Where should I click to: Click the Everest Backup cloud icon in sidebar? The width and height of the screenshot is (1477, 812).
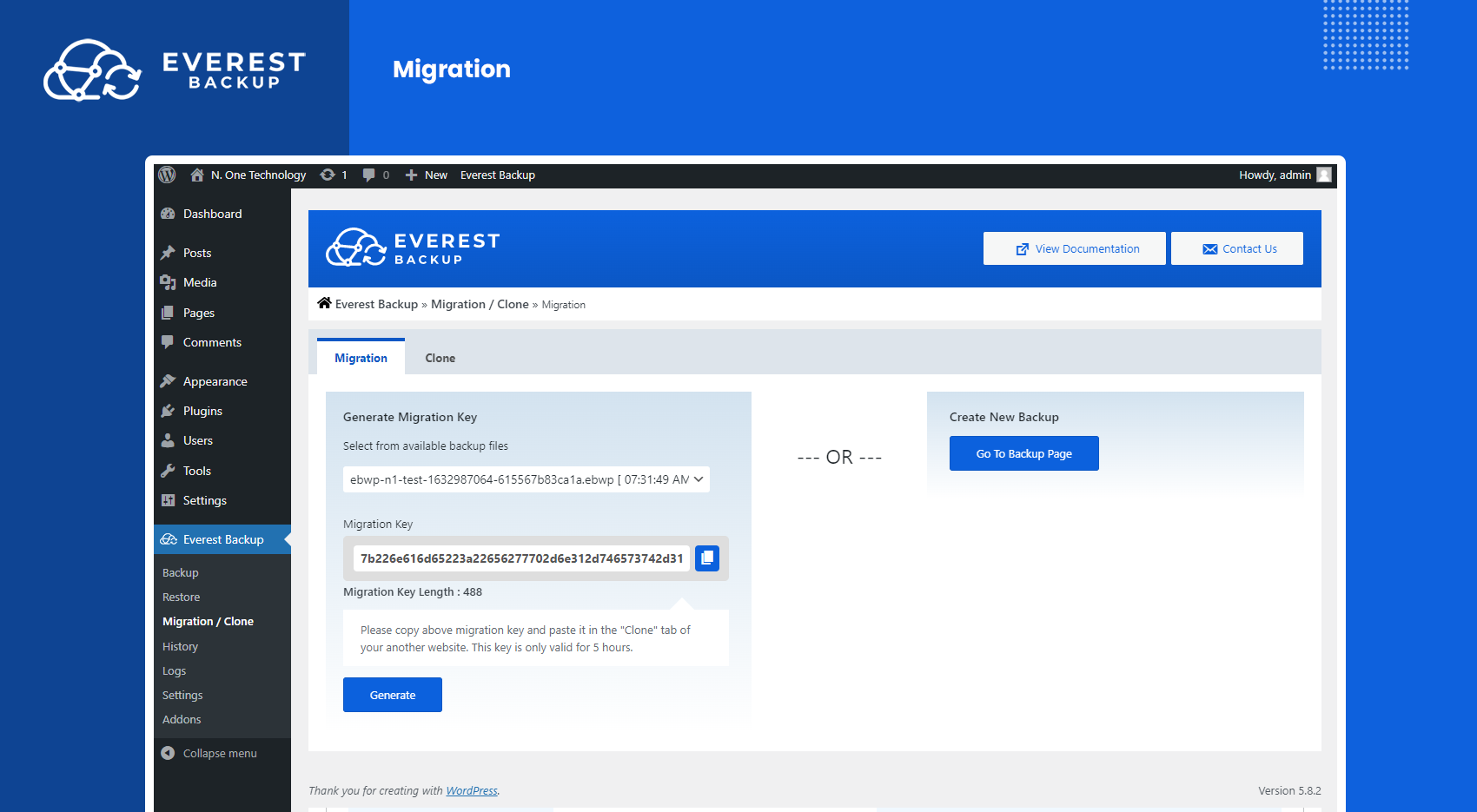click(169, 539)
